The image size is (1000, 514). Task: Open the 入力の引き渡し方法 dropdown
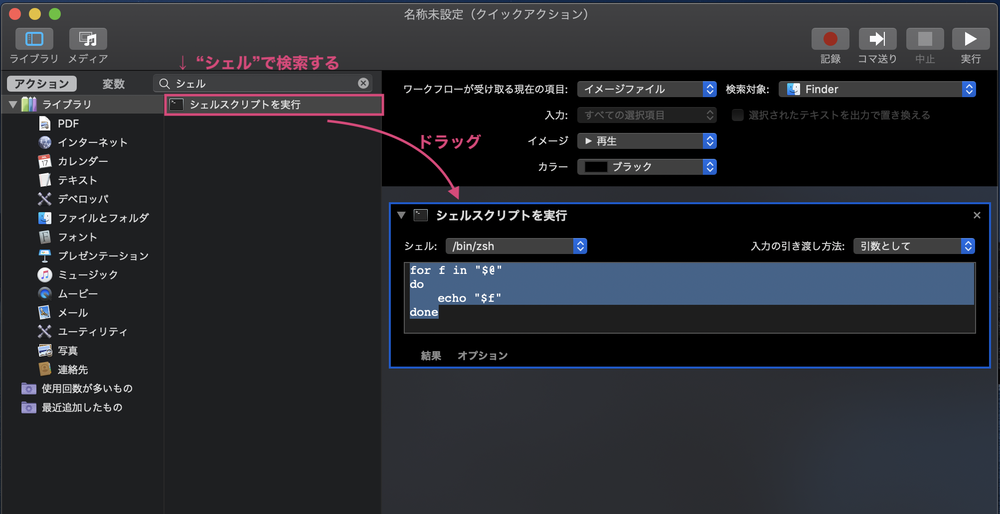pos(914,245)
